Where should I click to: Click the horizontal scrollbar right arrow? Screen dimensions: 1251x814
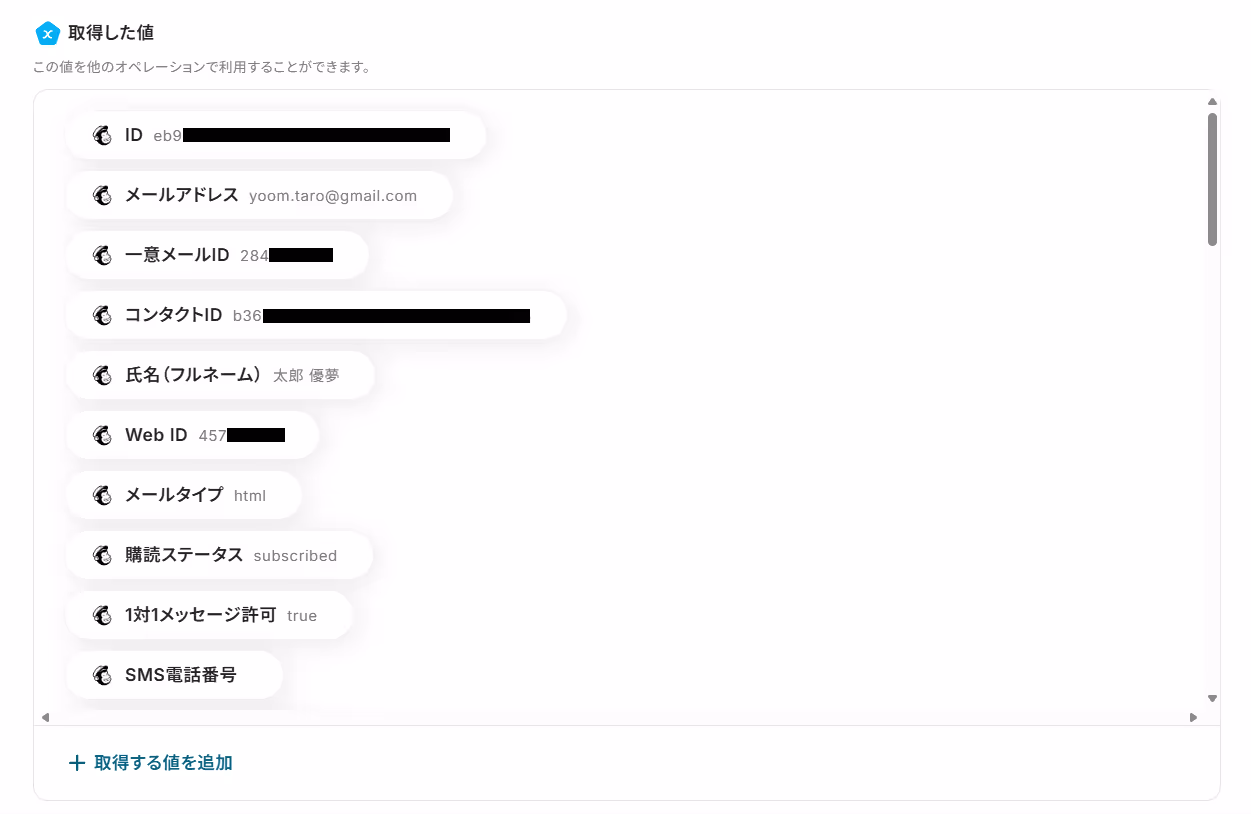click(x=1193, y=717)
